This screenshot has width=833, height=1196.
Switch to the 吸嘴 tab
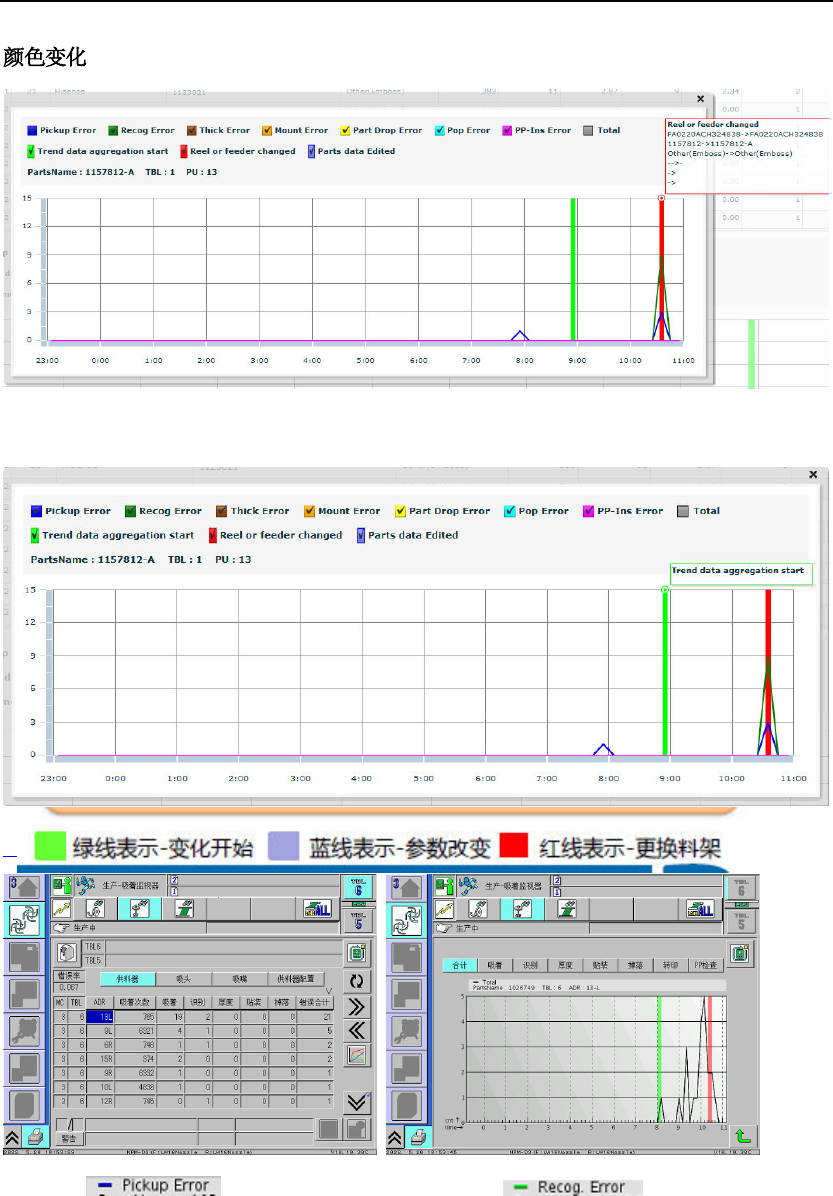click(240, 979)
